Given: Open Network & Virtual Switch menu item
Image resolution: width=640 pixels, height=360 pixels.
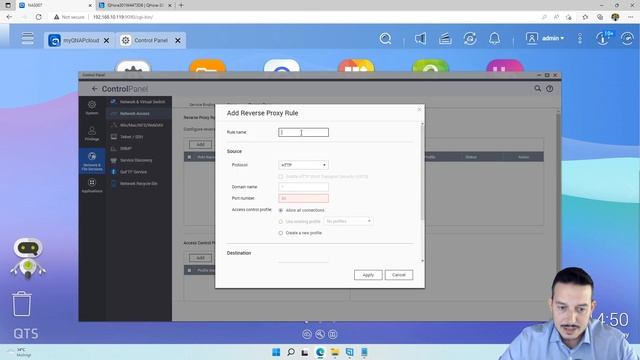Looking at the screenshot, I should (x=139, y=102).
